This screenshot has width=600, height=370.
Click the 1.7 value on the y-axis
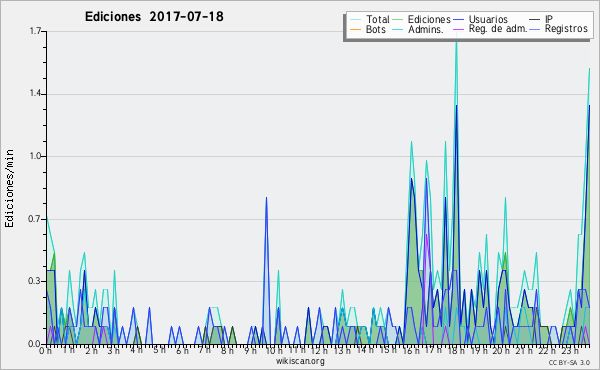coord(35,31)
